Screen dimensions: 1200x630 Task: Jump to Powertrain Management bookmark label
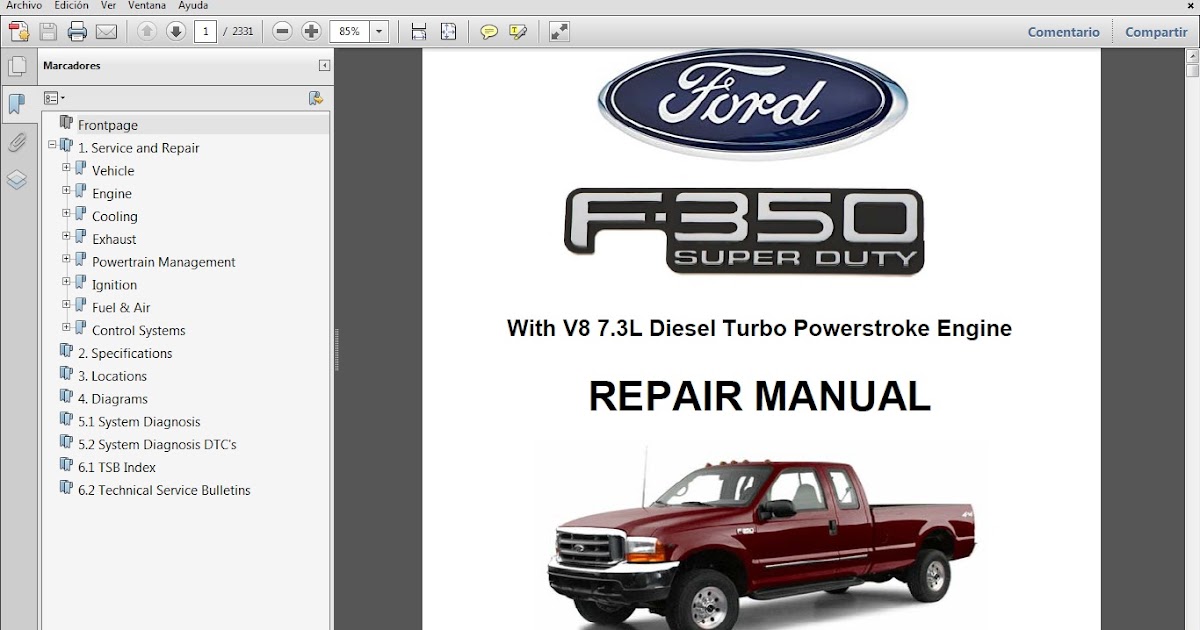coord(164,262)
